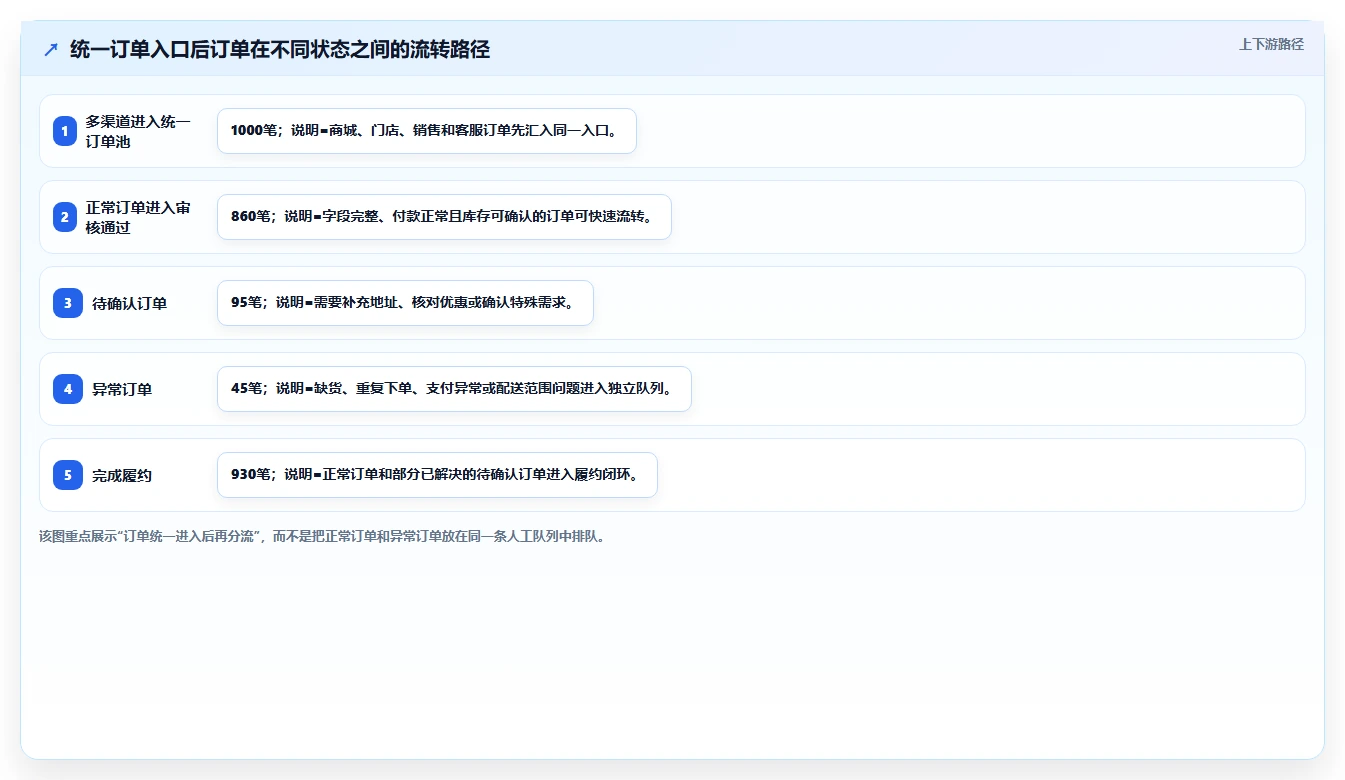The height and width of the screenshot is (780, 1345).
Task: Select the 正常订单进入审核通过 label
Action: coord(138,217)
